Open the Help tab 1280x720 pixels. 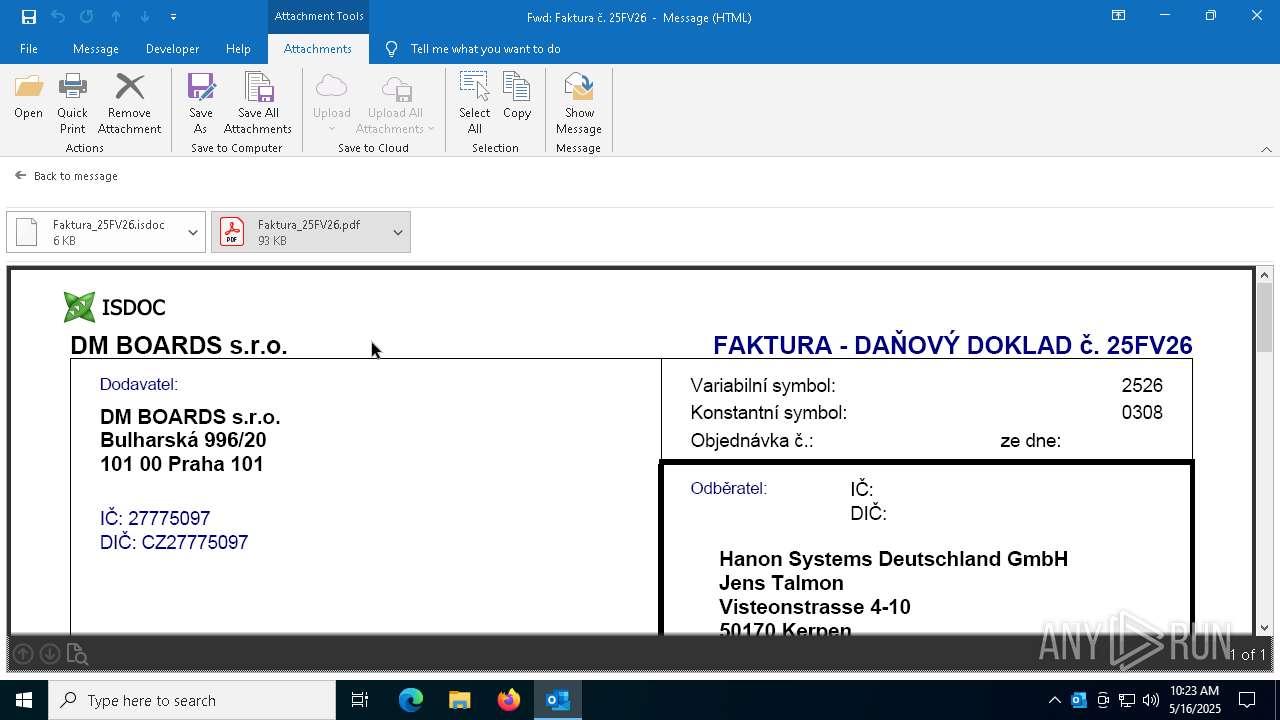click(x=238, y=49)
